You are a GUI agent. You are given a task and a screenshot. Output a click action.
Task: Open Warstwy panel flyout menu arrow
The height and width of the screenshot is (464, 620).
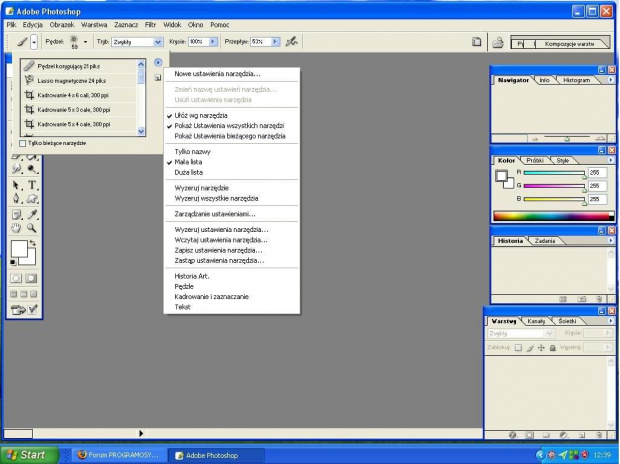coord(611,321)
